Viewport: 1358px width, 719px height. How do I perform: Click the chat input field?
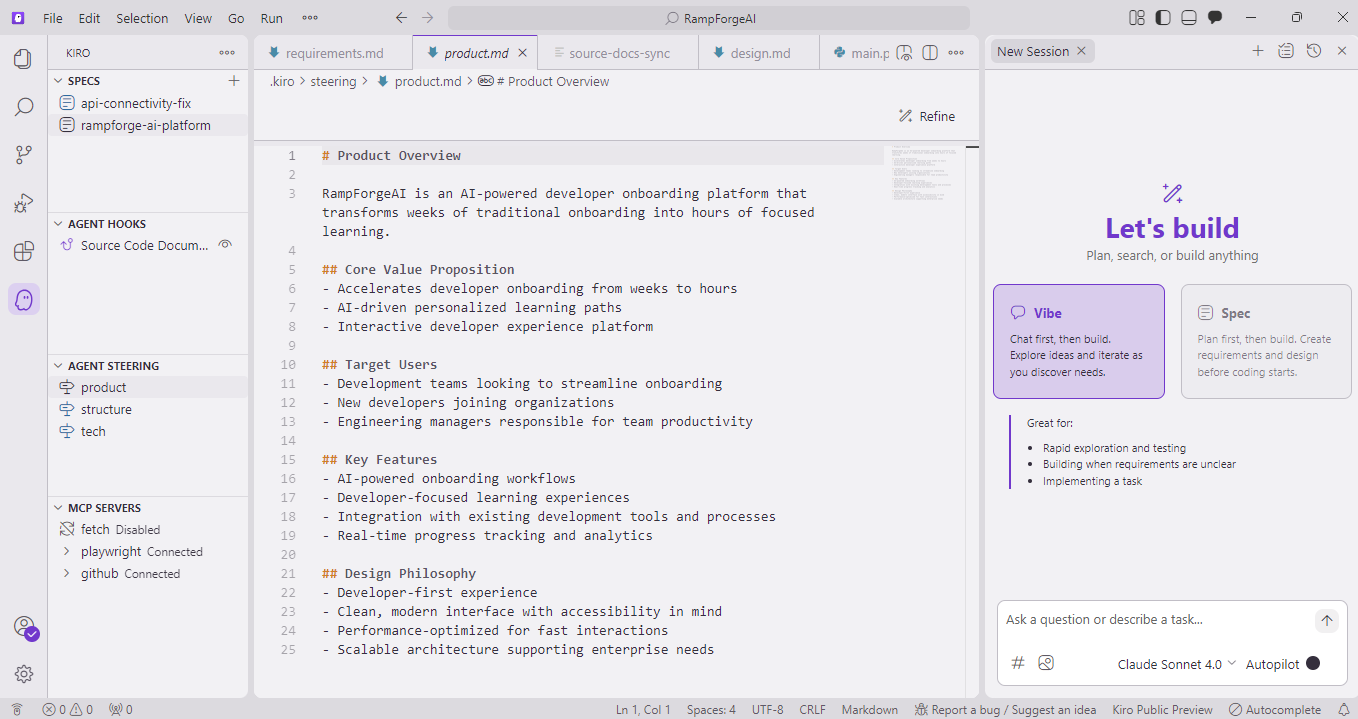click(1156, 620)
